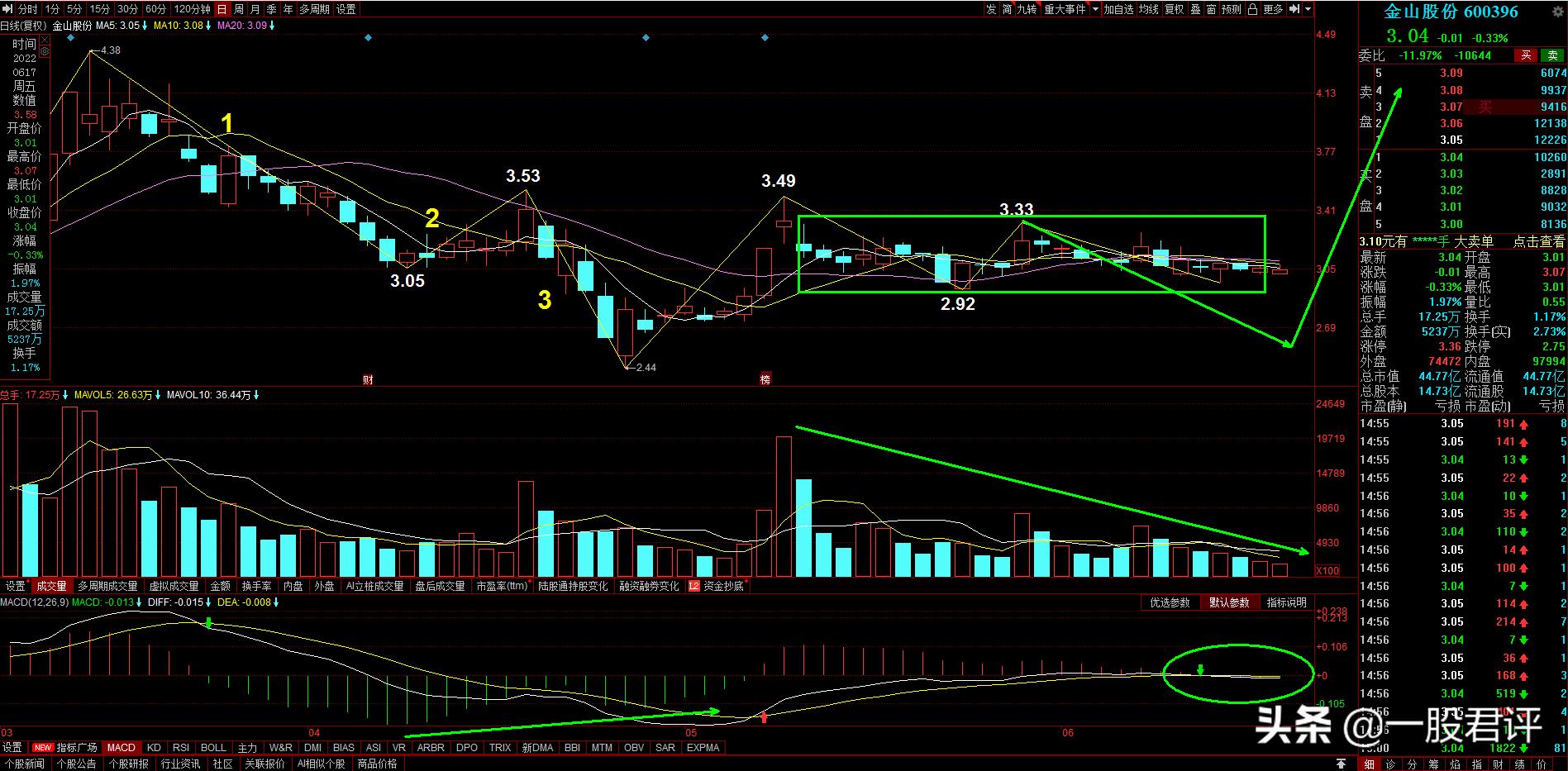Image resolution: width=1568 pixels, height=771 pixels.
Task: Click the 财 marker on the chart
Action: [368, 379]
